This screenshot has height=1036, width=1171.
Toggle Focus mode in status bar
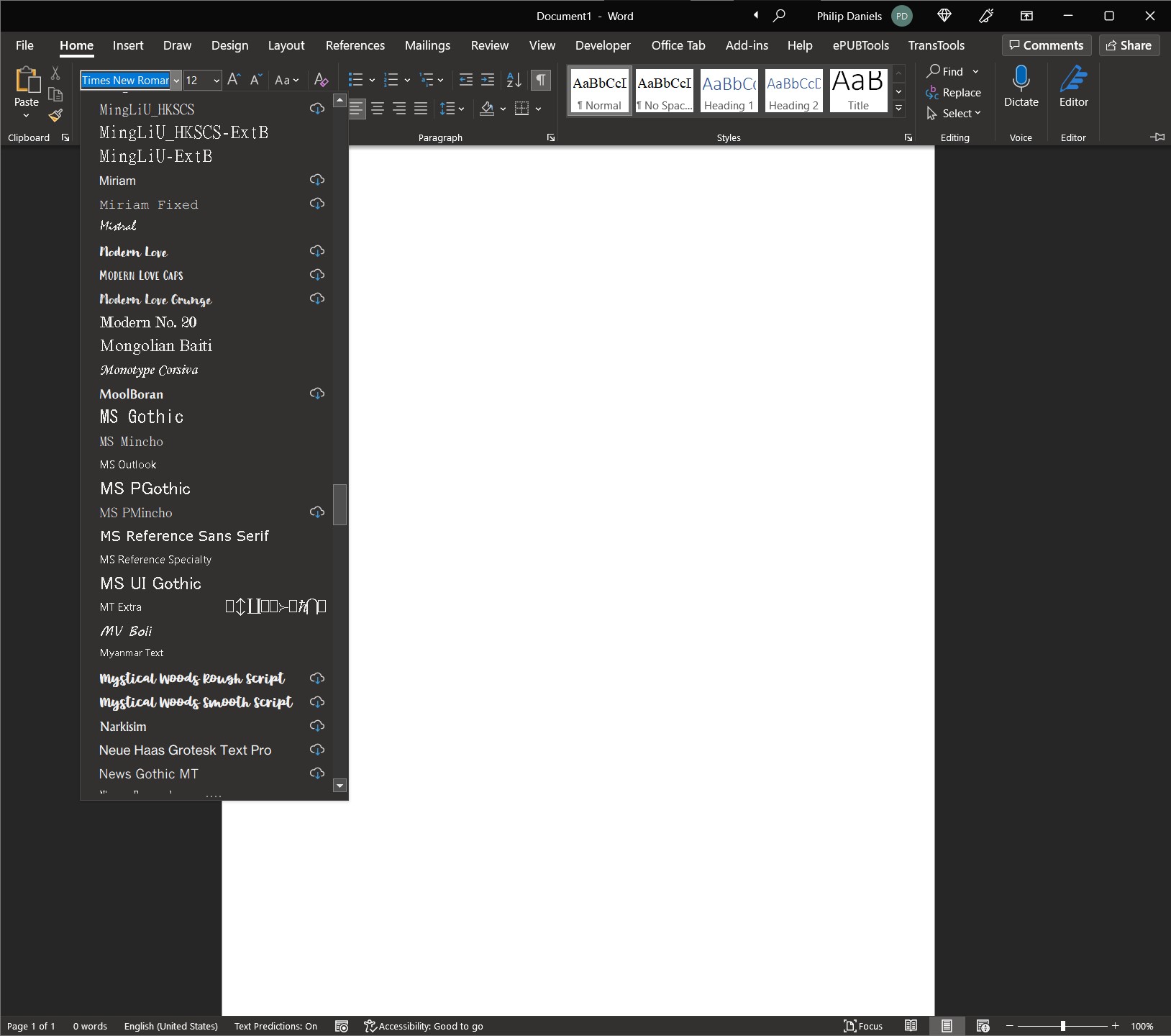863,1026
